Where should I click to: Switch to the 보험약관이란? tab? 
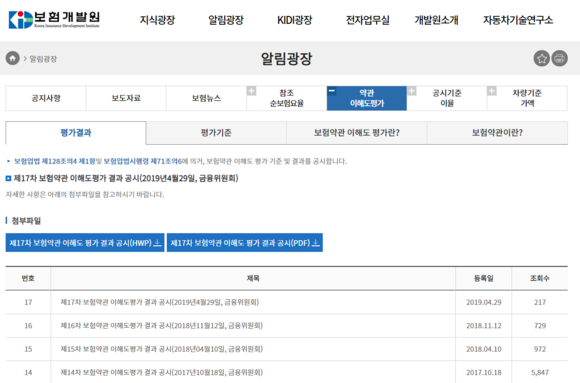coord(497,133)
